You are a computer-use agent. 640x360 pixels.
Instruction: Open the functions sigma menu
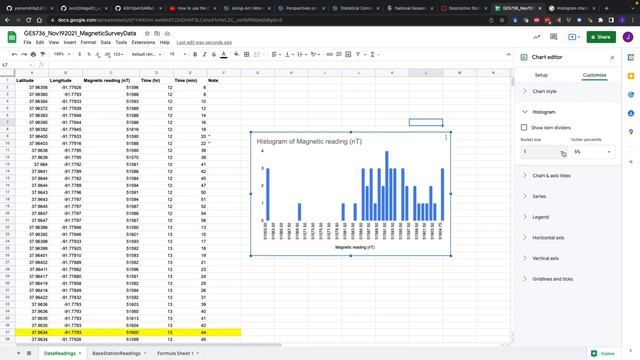[x=373, y=54]
